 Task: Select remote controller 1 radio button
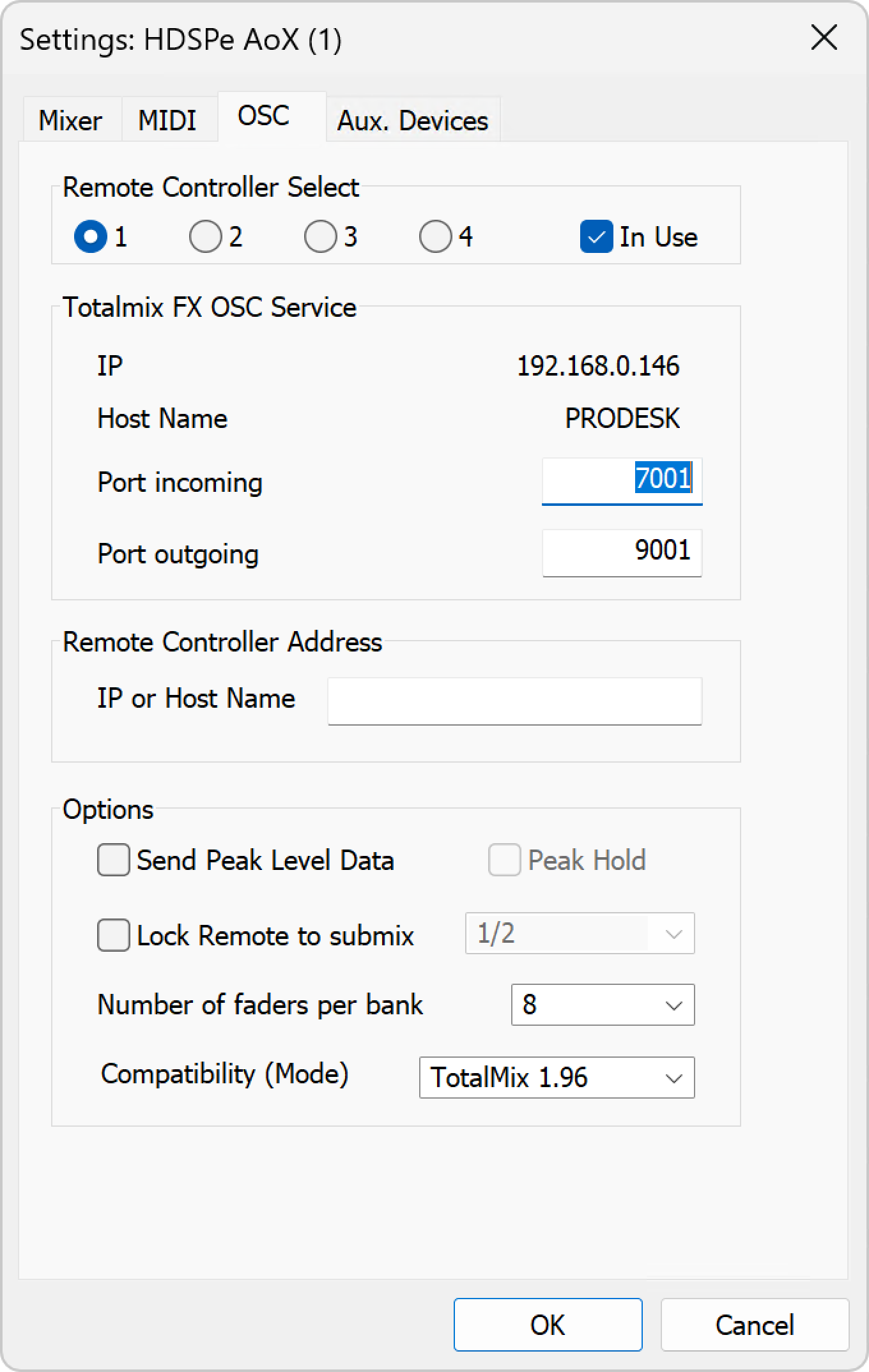[x=91, y=237]
